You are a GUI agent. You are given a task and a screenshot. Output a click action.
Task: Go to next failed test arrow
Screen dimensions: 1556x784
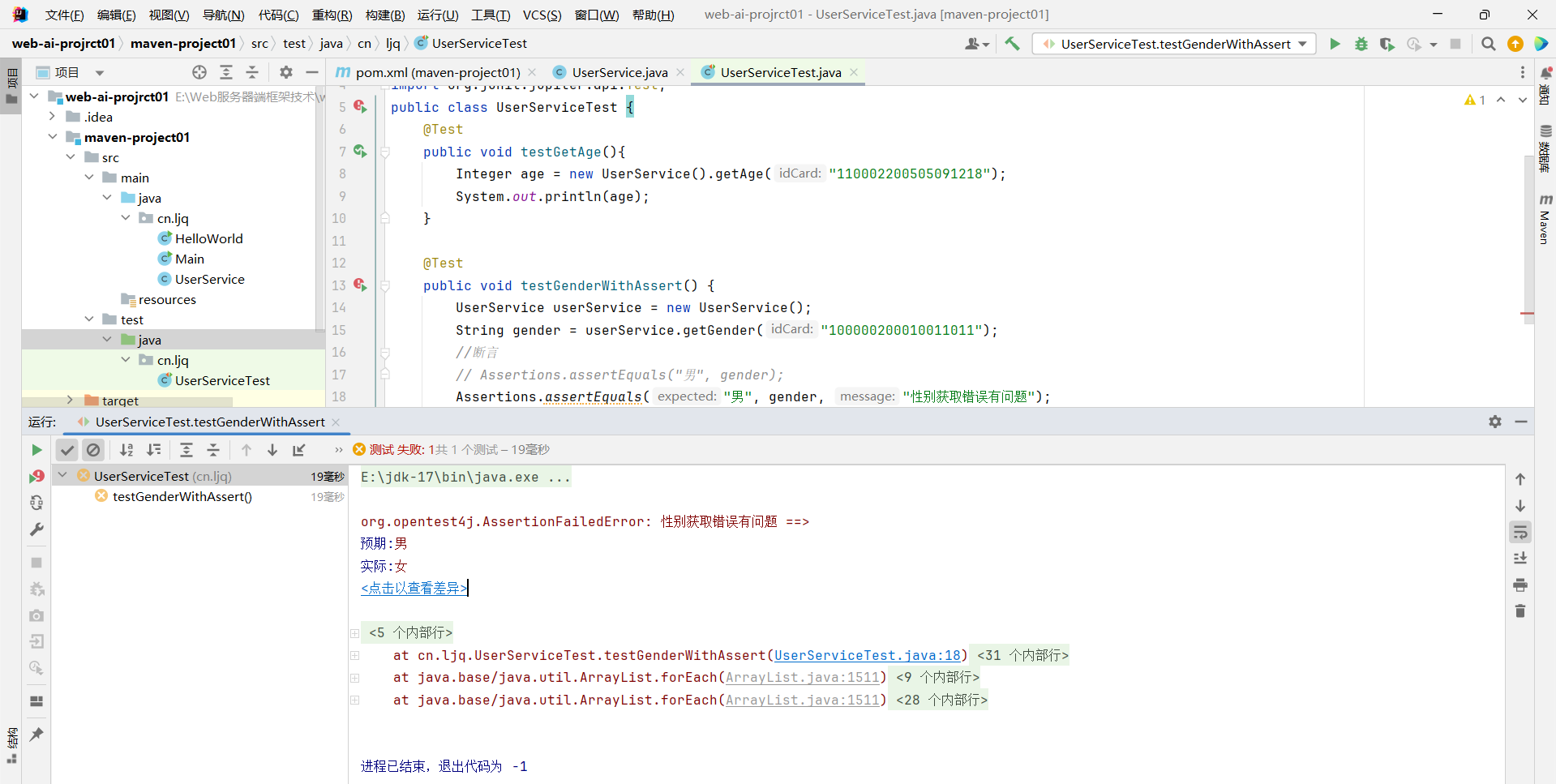tap(272, 450)
